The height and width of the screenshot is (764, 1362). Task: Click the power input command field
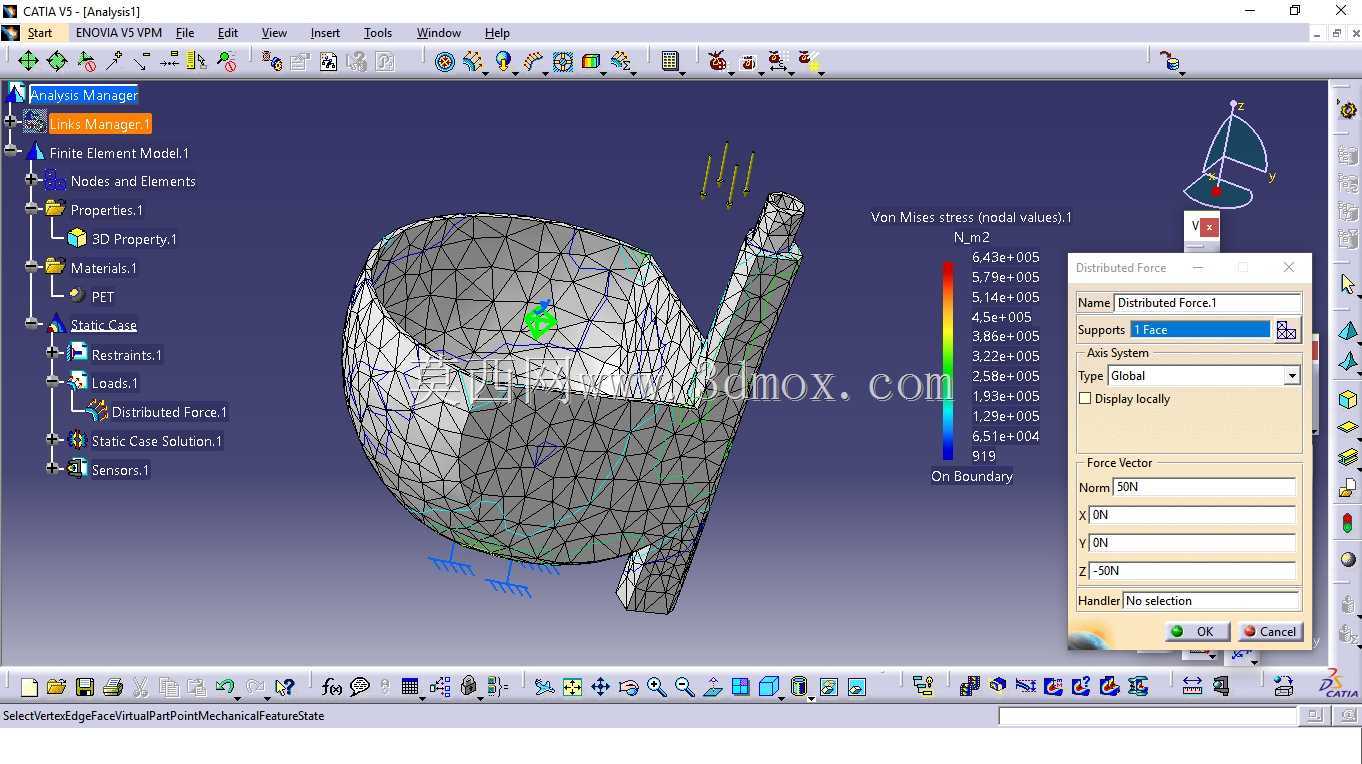click(x=1147, y=716)
